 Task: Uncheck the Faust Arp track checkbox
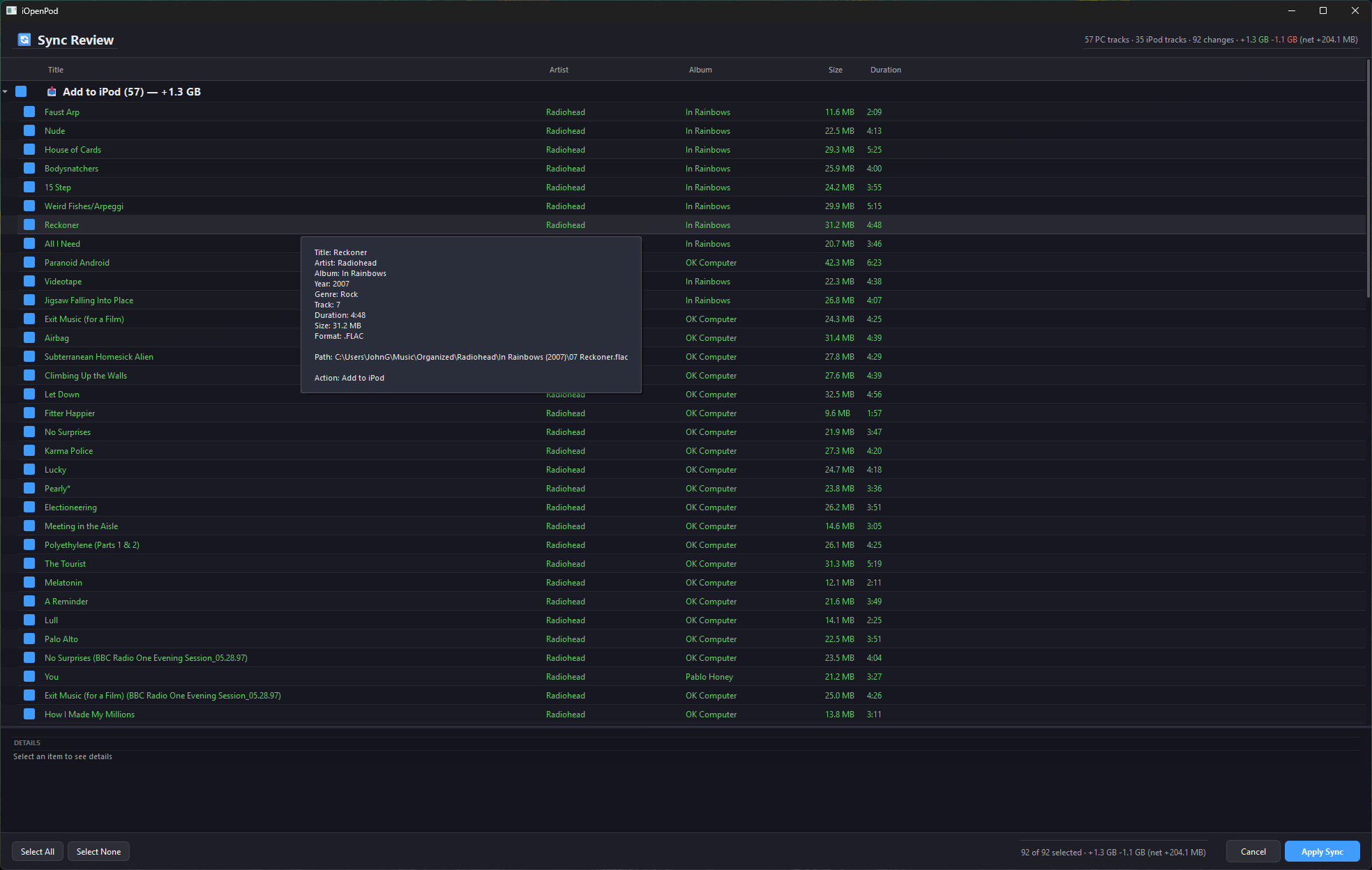29,112
